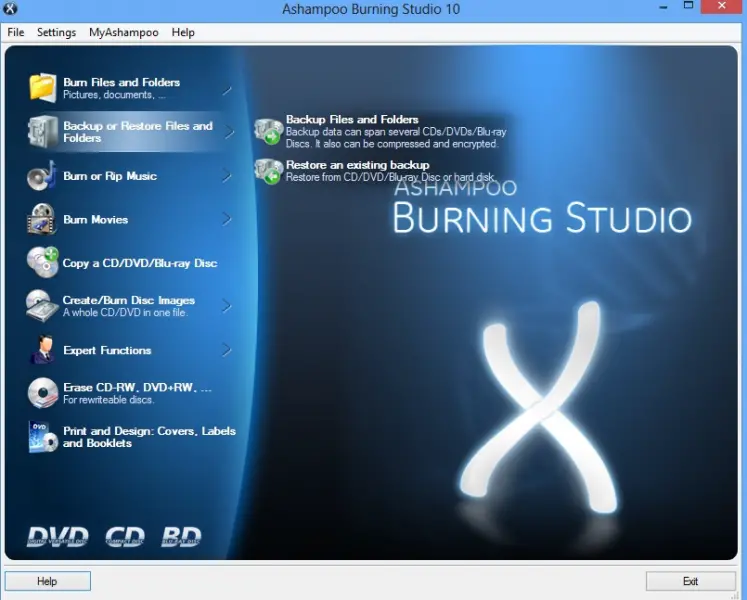Click the Backup Files and Folders submenu icon
Screen dimensions: 747x600
click(x=269, y=131)
